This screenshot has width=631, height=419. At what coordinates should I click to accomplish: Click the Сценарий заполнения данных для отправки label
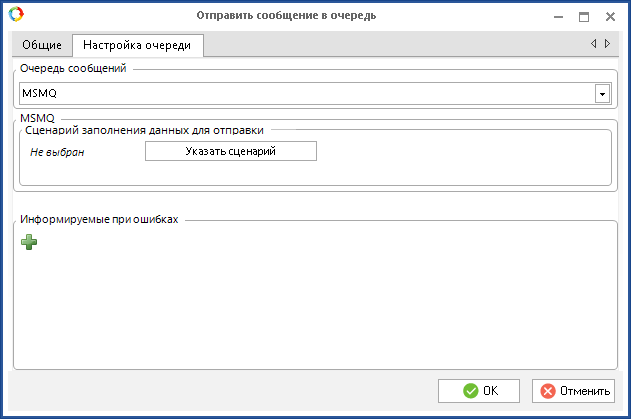coord(144,130)
